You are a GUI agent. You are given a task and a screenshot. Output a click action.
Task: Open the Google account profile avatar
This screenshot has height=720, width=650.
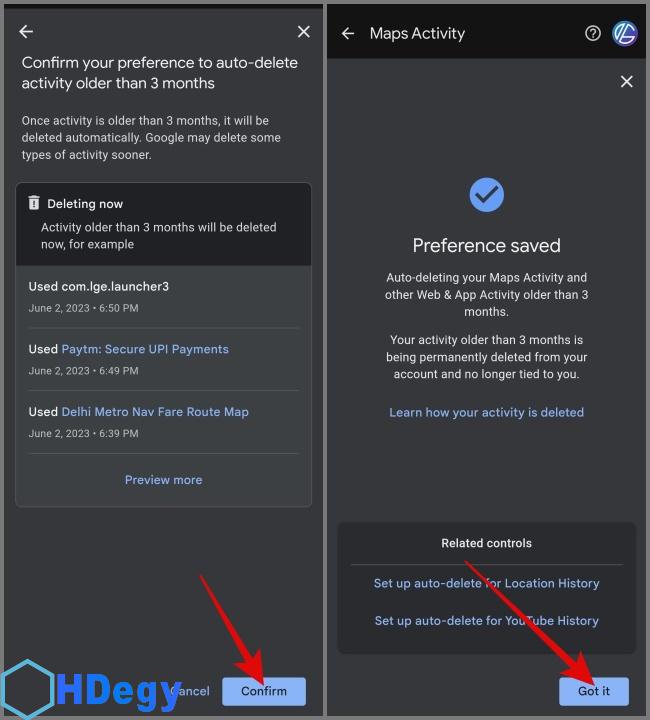click(x=625, y=33)
